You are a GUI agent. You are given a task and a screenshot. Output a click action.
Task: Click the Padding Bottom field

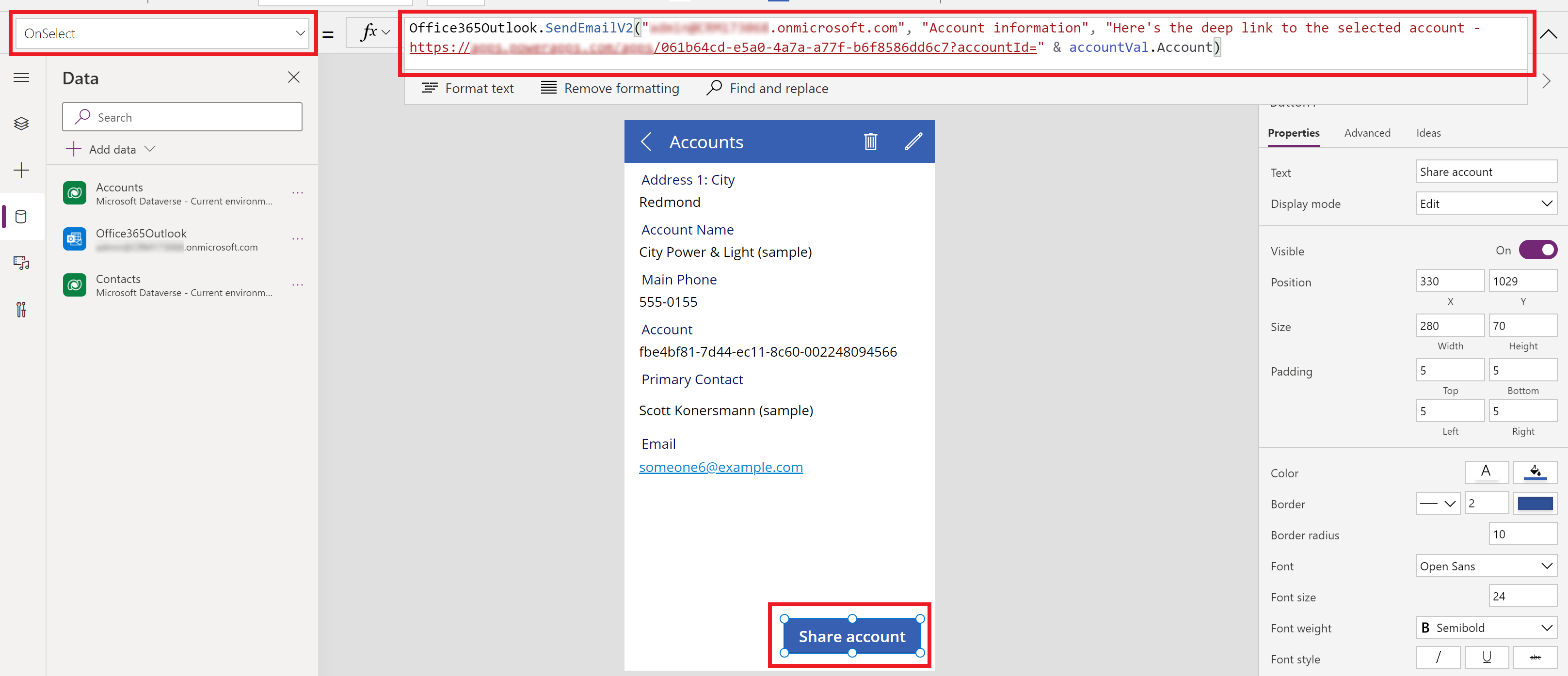[x=1523, y=371]
